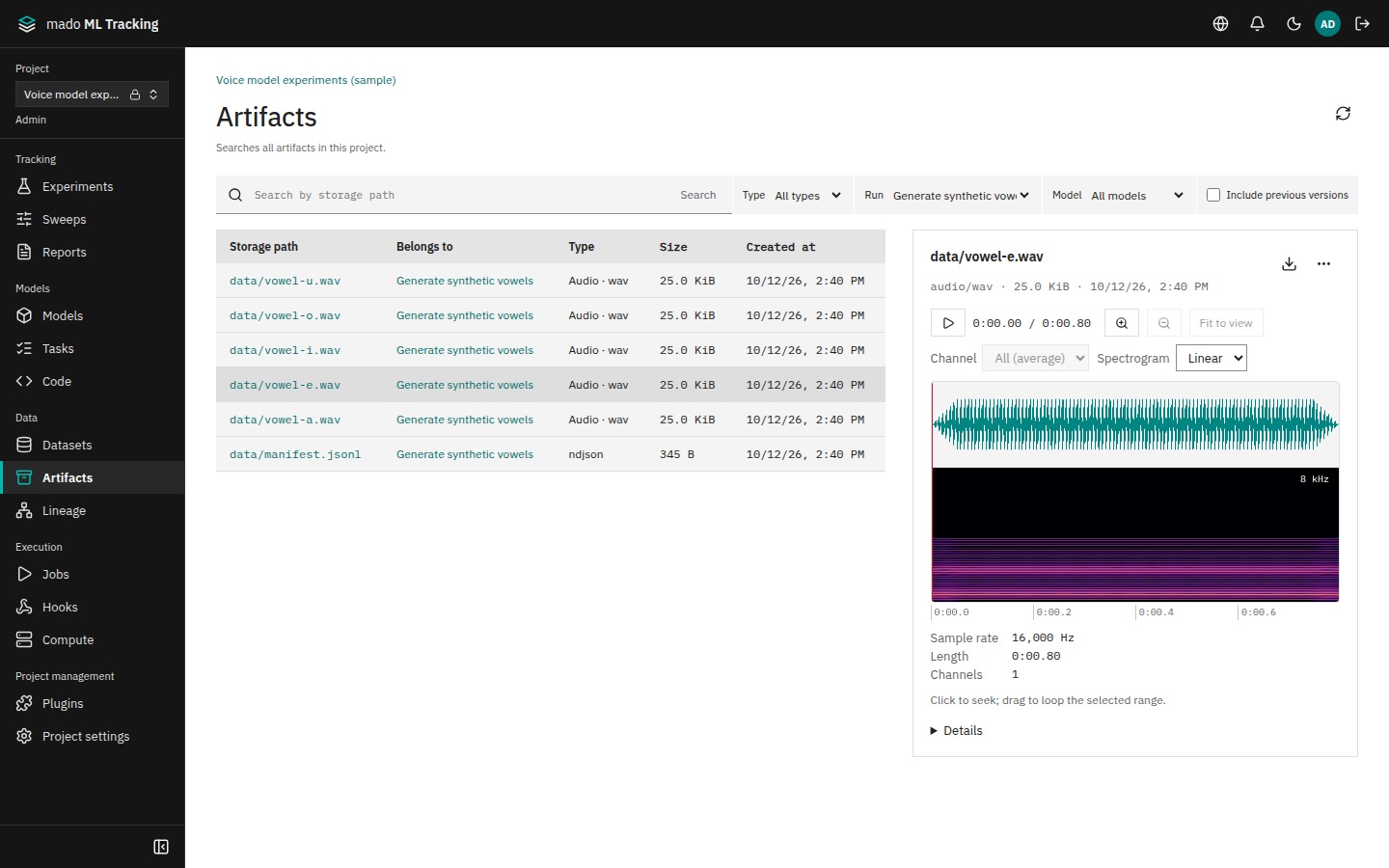
Task: Download the vowel-e.wav artifact
Action: tap(1289, 263)
